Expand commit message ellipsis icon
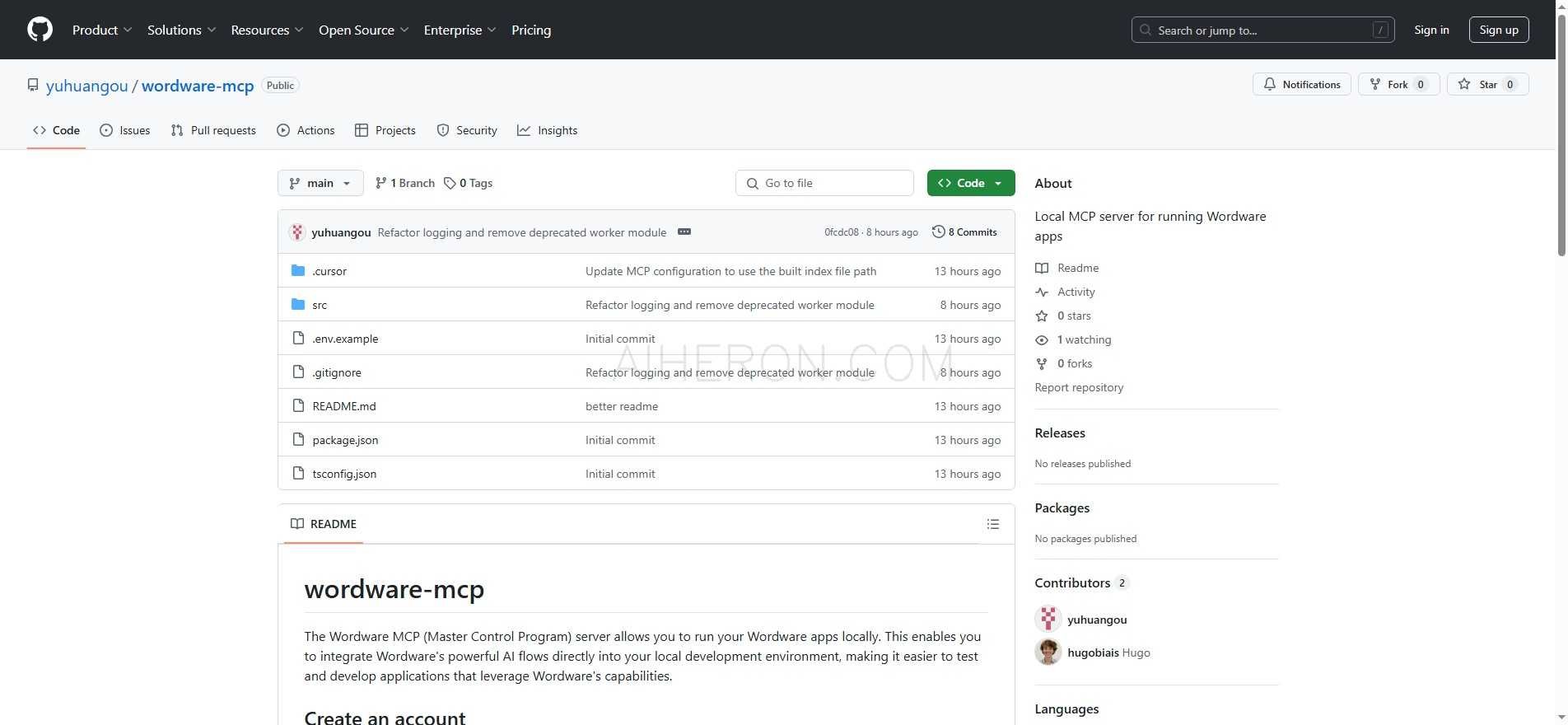Image resolution: width=1568 pixels, height=725 pixels. coord(684,232)
